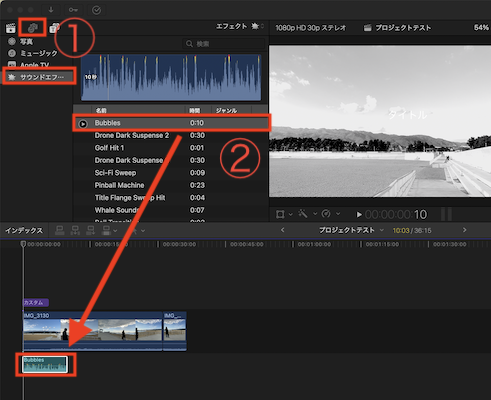Open the エフェクト category popup

pyautogui.click(x=239, y=26)
